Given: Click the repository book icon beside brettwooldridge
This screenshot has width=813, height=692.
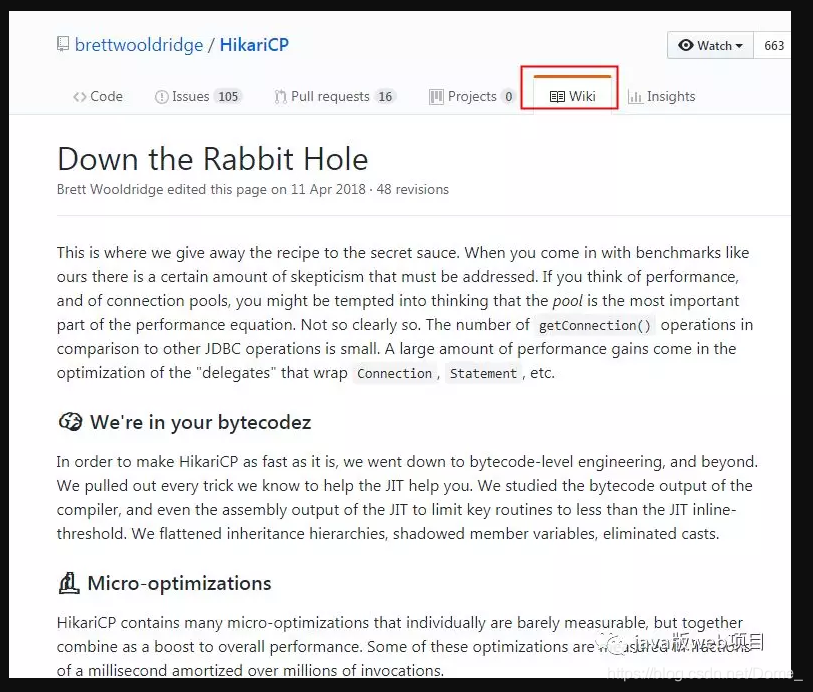Looking at the screenshot, I should pyautogui.click(x=63, y=44).
